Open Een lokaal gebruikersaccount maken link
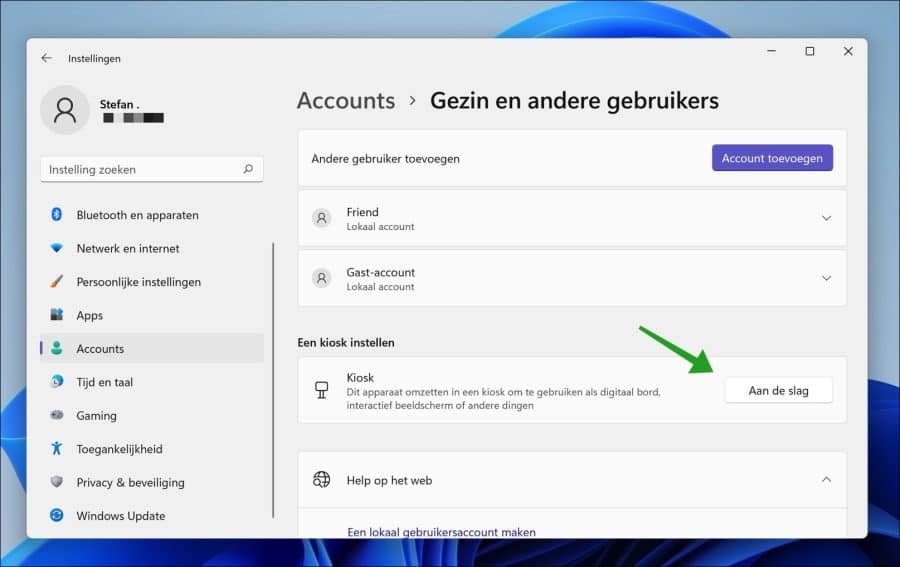 click(441, 532)
